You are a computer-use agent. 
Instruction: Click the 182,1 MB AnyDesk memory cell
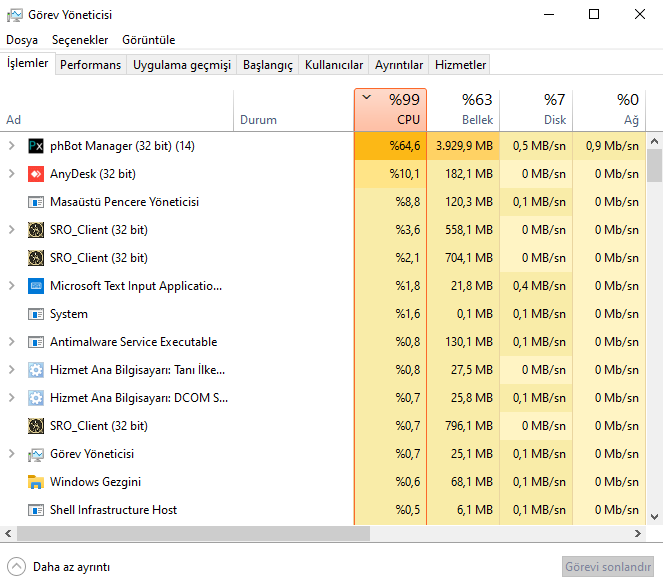click(x=463, y=174)
